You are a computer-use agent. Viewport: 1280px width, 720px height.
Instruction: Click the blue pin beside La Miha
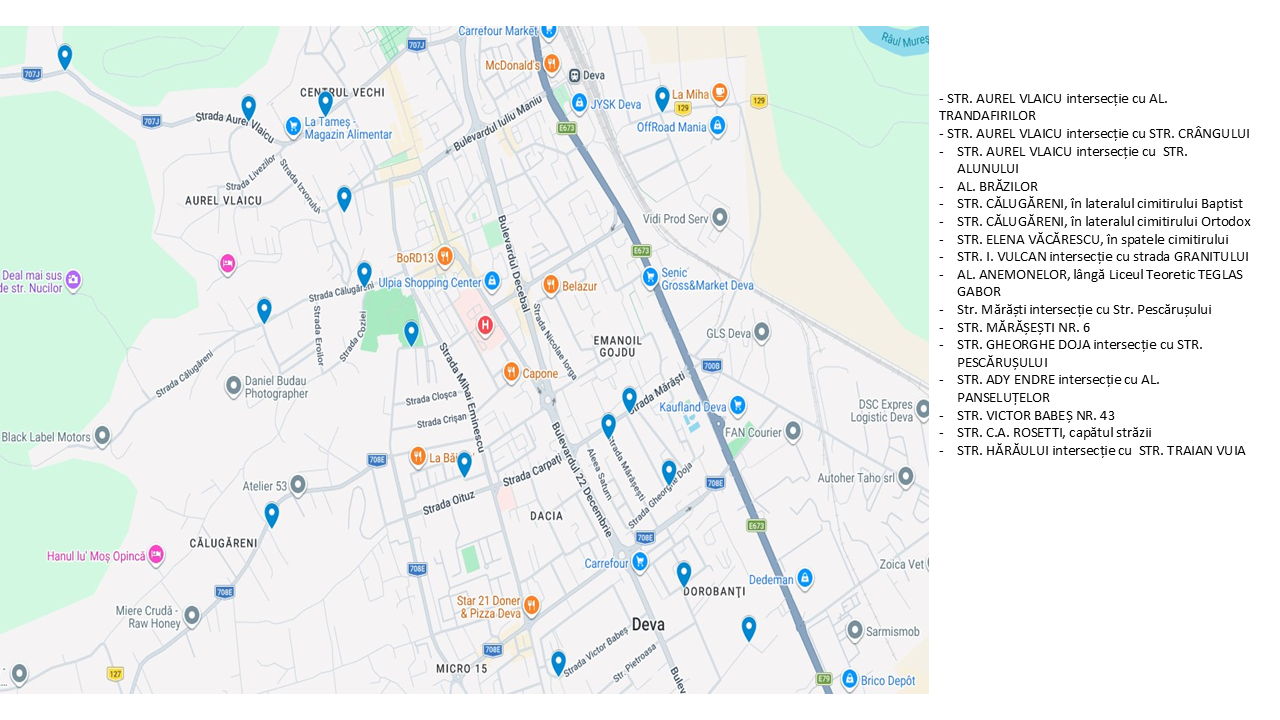point(662,98)
